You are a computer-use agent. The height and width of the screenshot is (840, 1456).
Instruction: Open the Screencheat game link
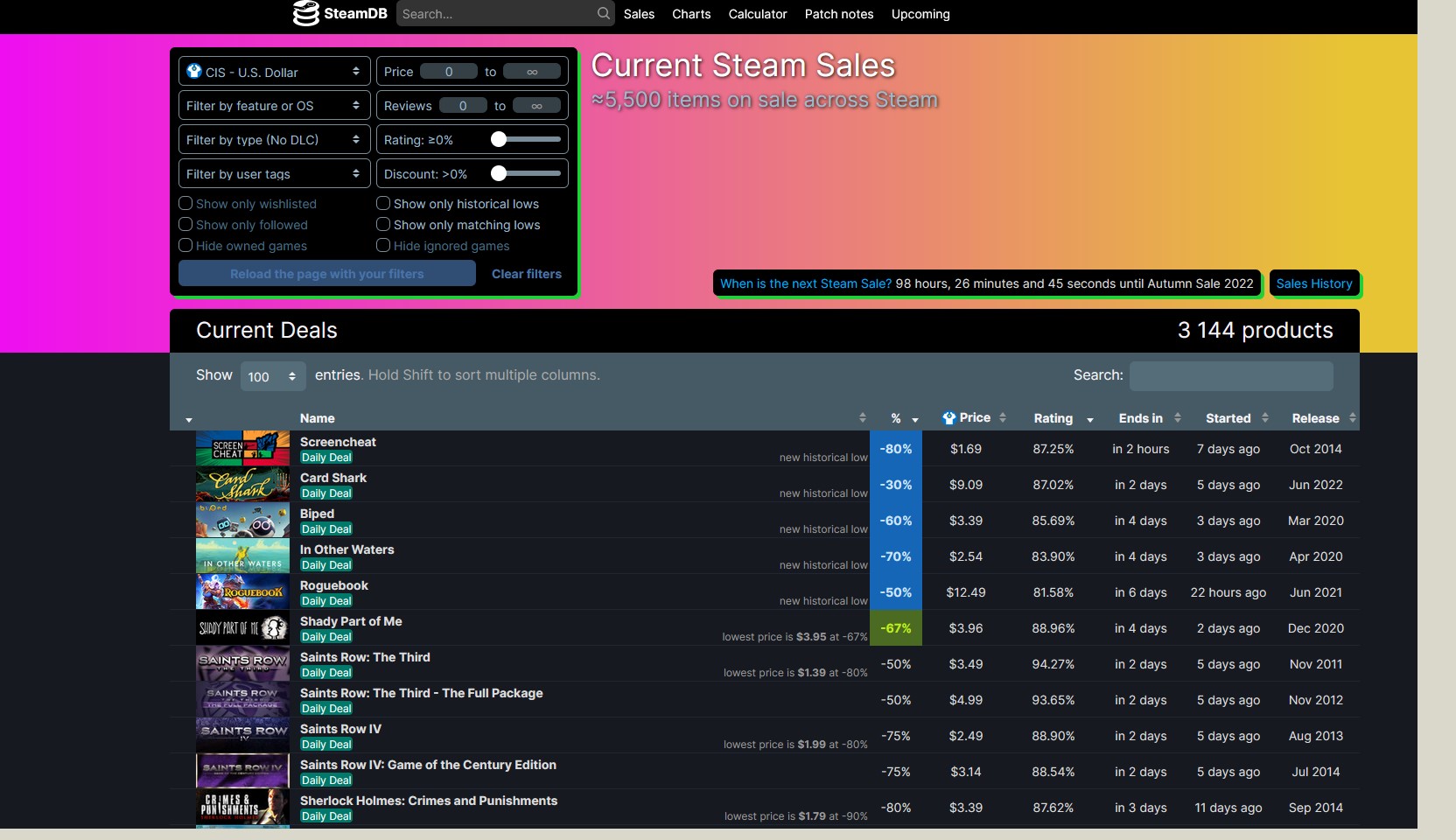(338, 442)
